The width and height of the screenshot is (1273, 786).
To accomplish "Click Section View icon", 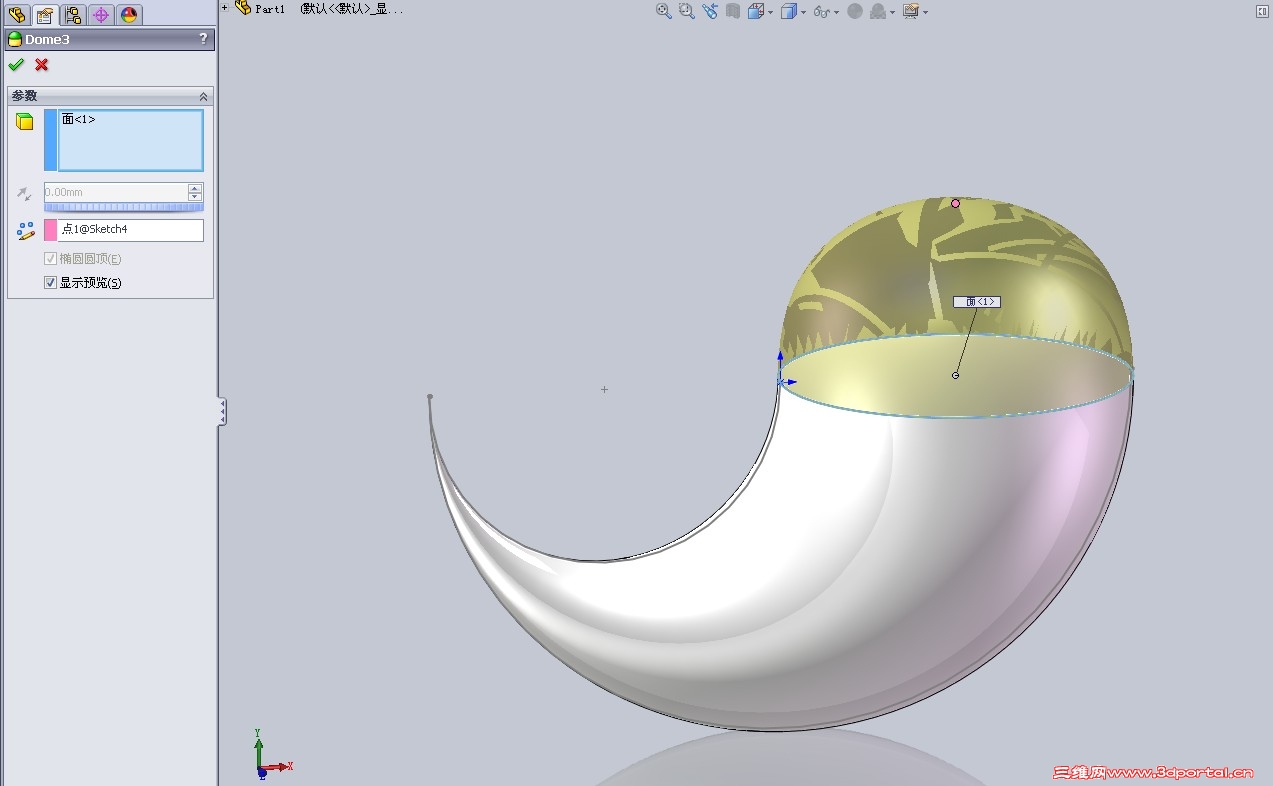I will click(733, 11).
